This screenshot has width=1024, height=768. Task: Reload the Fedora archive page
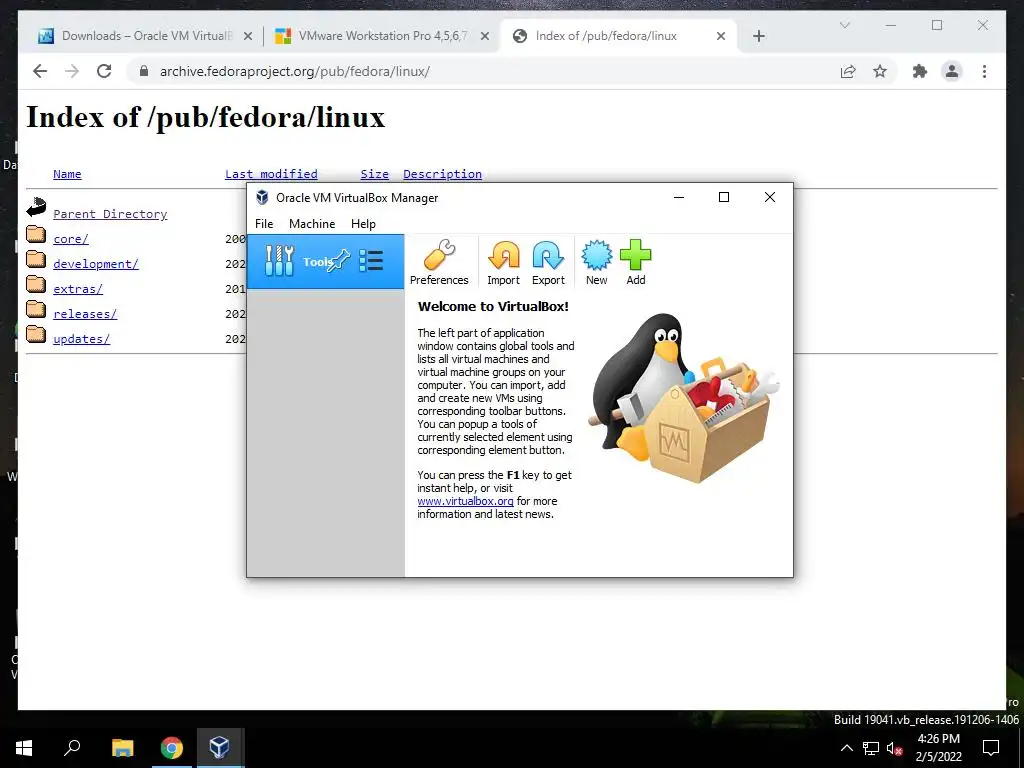coord(104,71)
